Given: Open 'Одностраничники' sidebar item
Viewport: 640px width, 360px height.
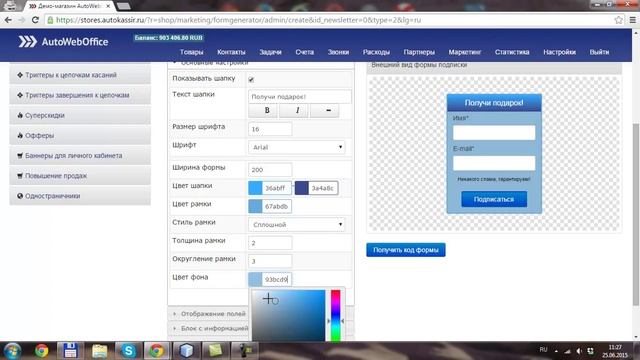Looking at the screenshot, I should 80,196.
